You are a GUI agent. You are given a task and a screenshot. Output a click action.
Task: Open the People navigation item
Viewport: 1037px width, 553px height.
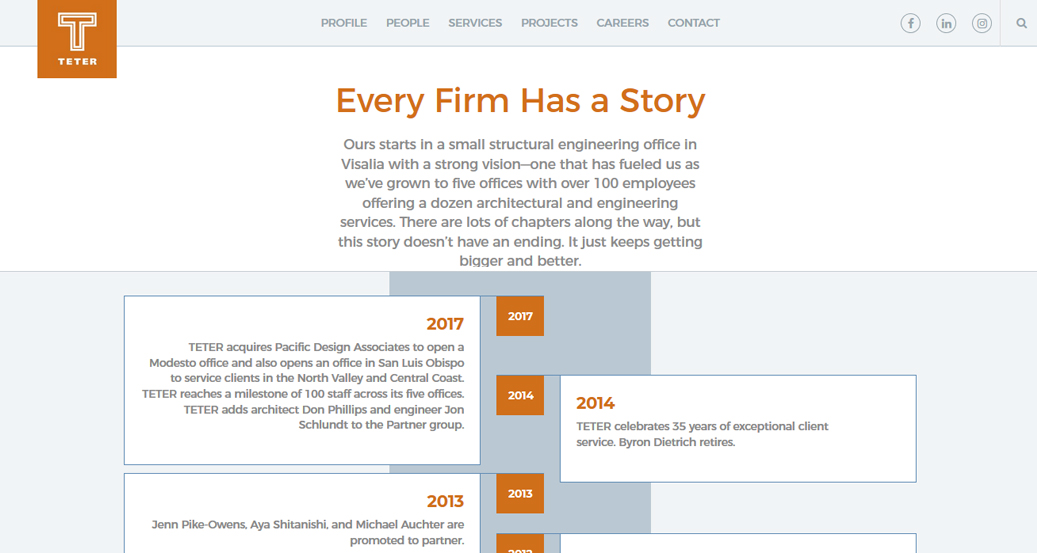[407, 23]
